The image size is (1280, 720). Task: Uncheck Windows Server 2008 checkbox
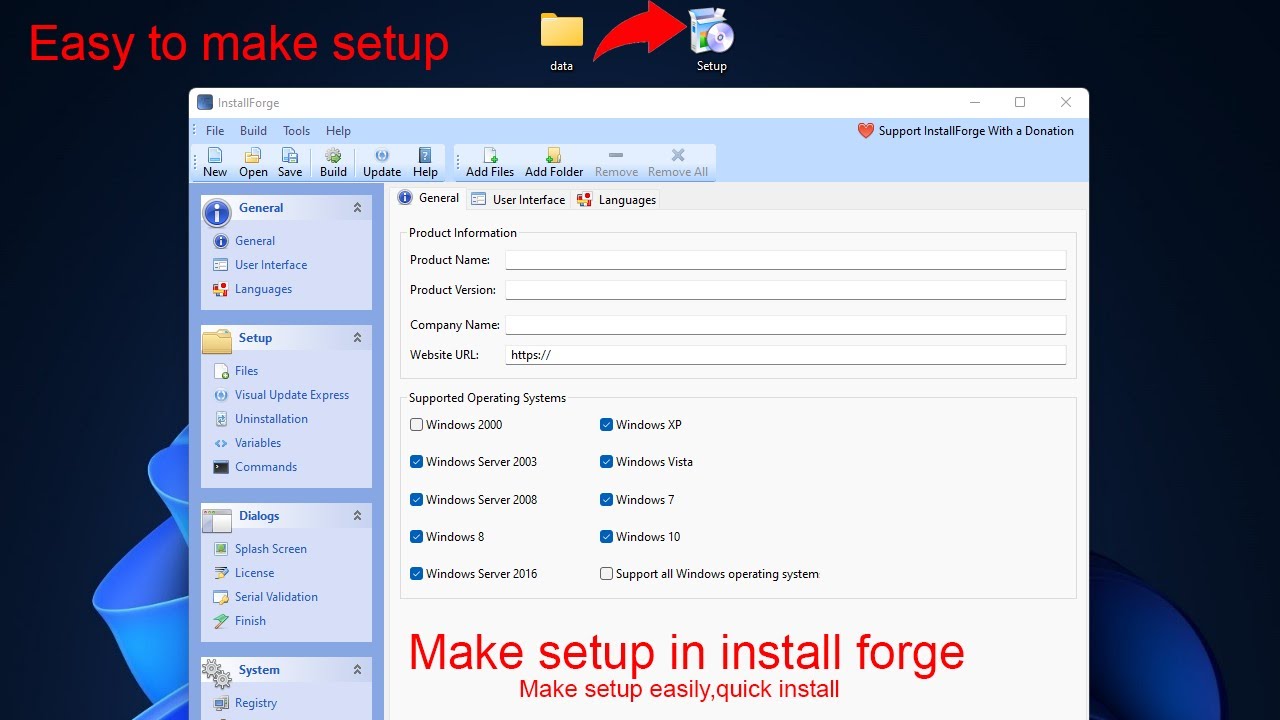pyautogui.click(x=416, y=500)
